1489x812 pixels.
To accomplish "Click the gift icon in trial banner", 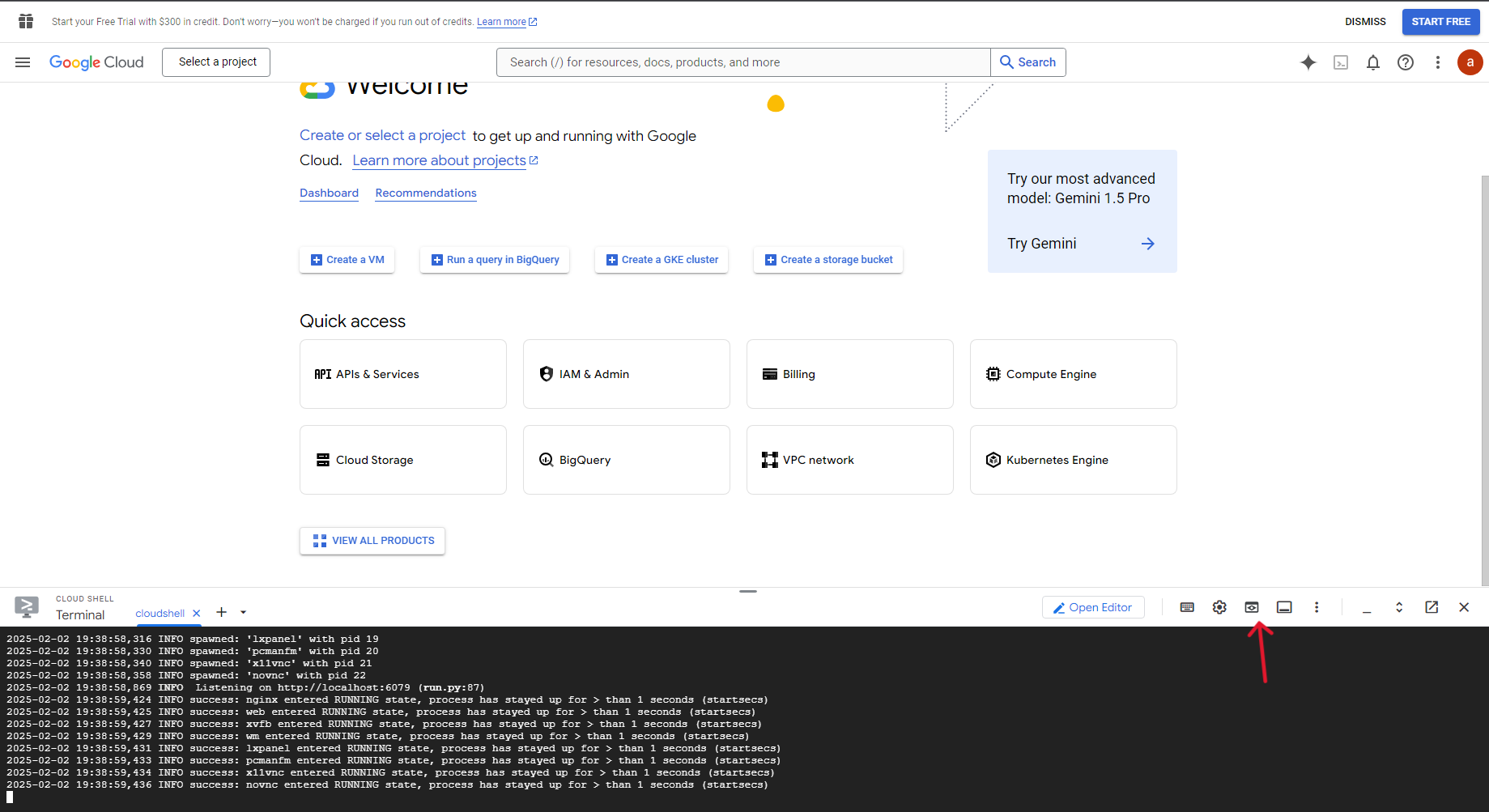I will (26, 21).
